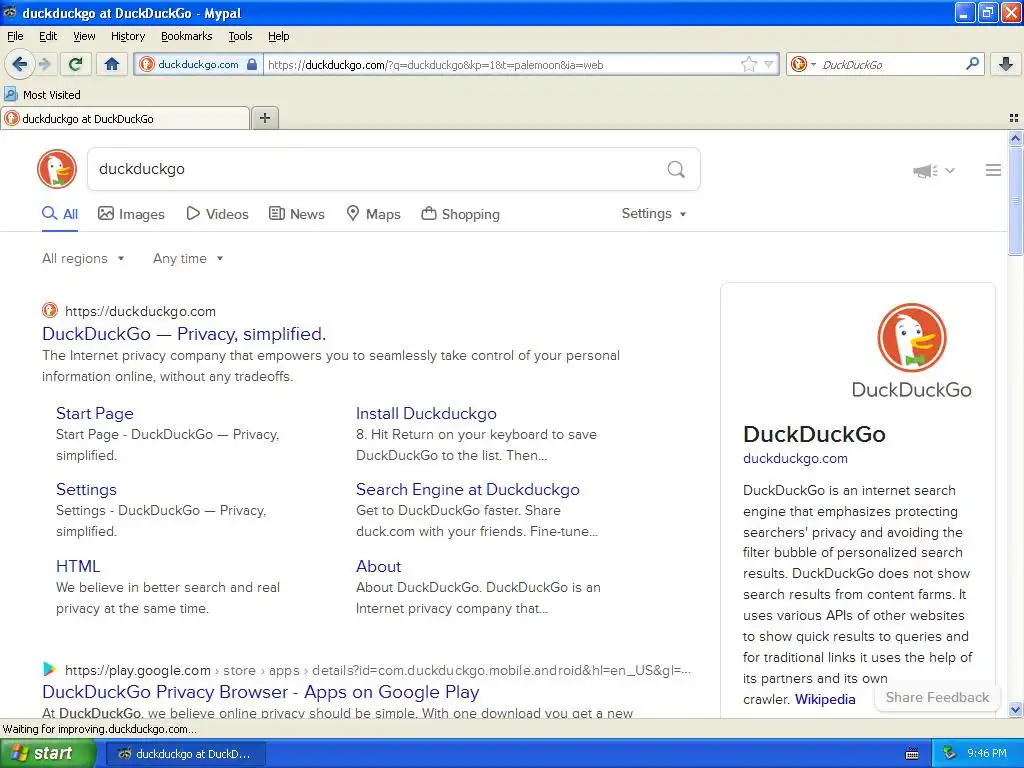Open the Start Page sitelink
This screenshot has width=1024, height=768.
[x=95, y=413]
